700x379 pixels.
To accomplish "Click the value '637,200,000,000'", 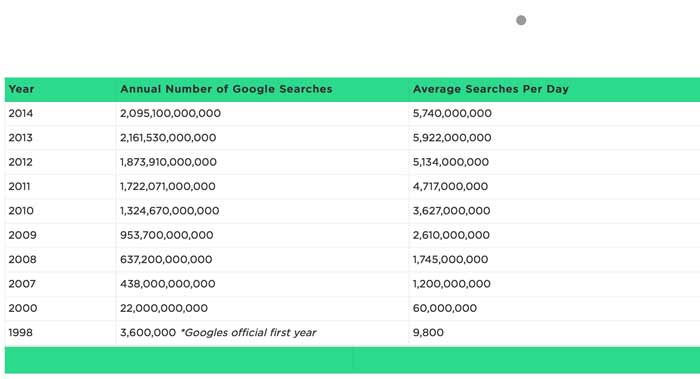I will tap(166, 259).
